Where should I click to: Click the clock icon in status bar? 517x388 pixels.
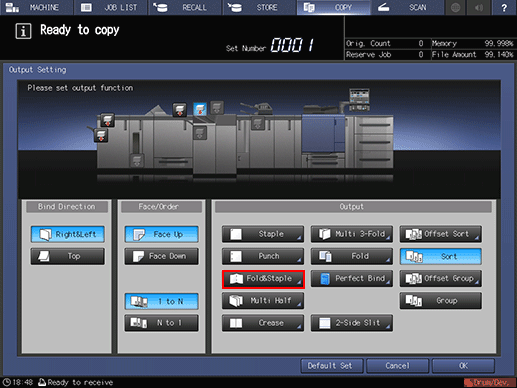[7, 382]
